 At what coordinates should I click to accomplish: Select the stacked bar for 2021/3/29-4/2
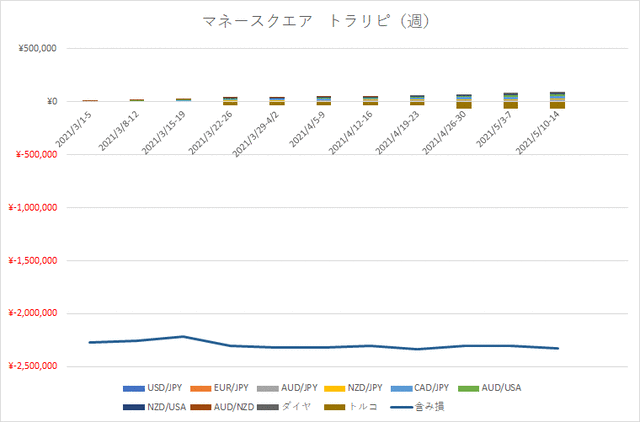(x=277, y=101)
